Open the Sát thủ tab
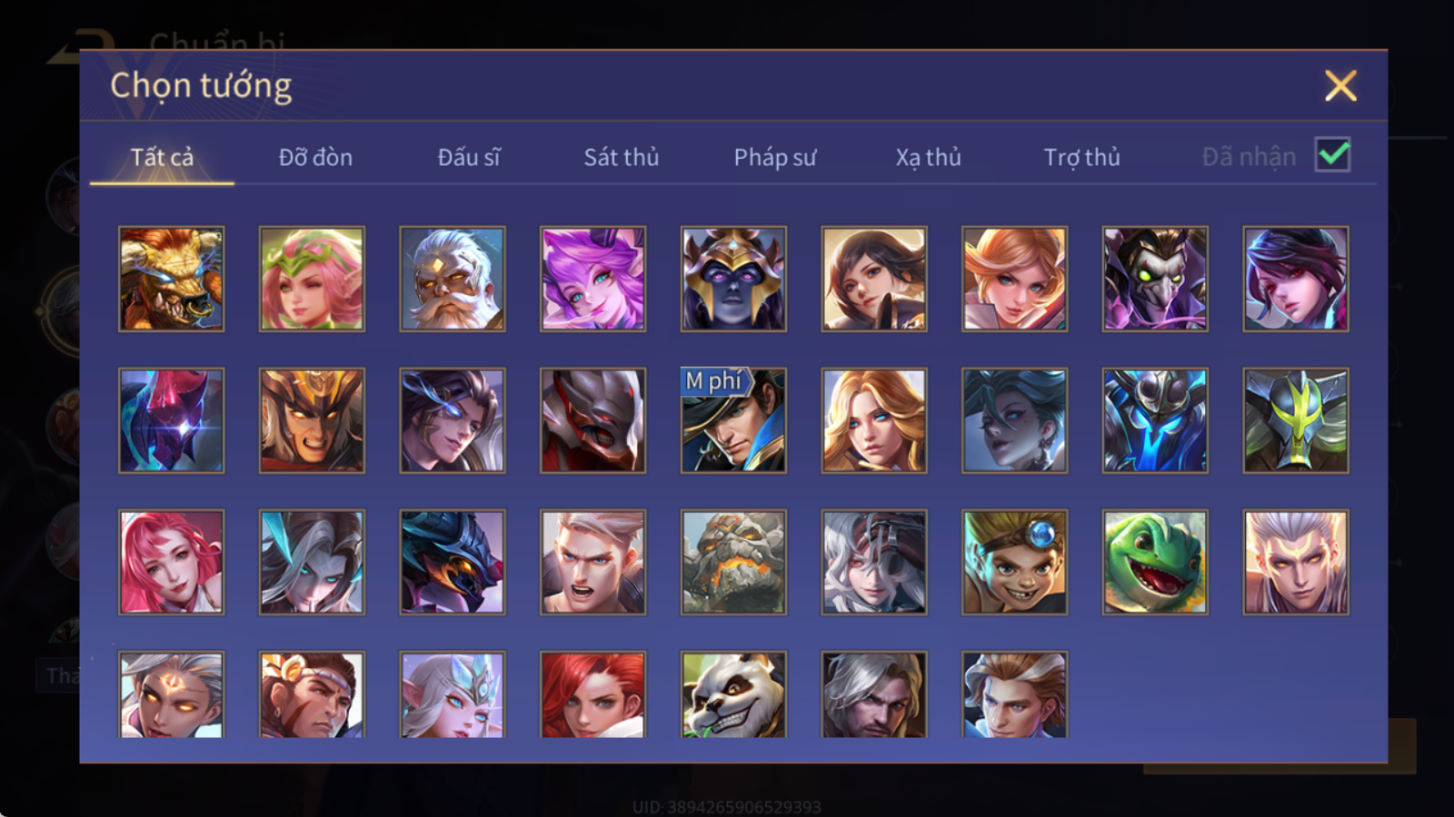1454x817 pixels. pos(621,157)
